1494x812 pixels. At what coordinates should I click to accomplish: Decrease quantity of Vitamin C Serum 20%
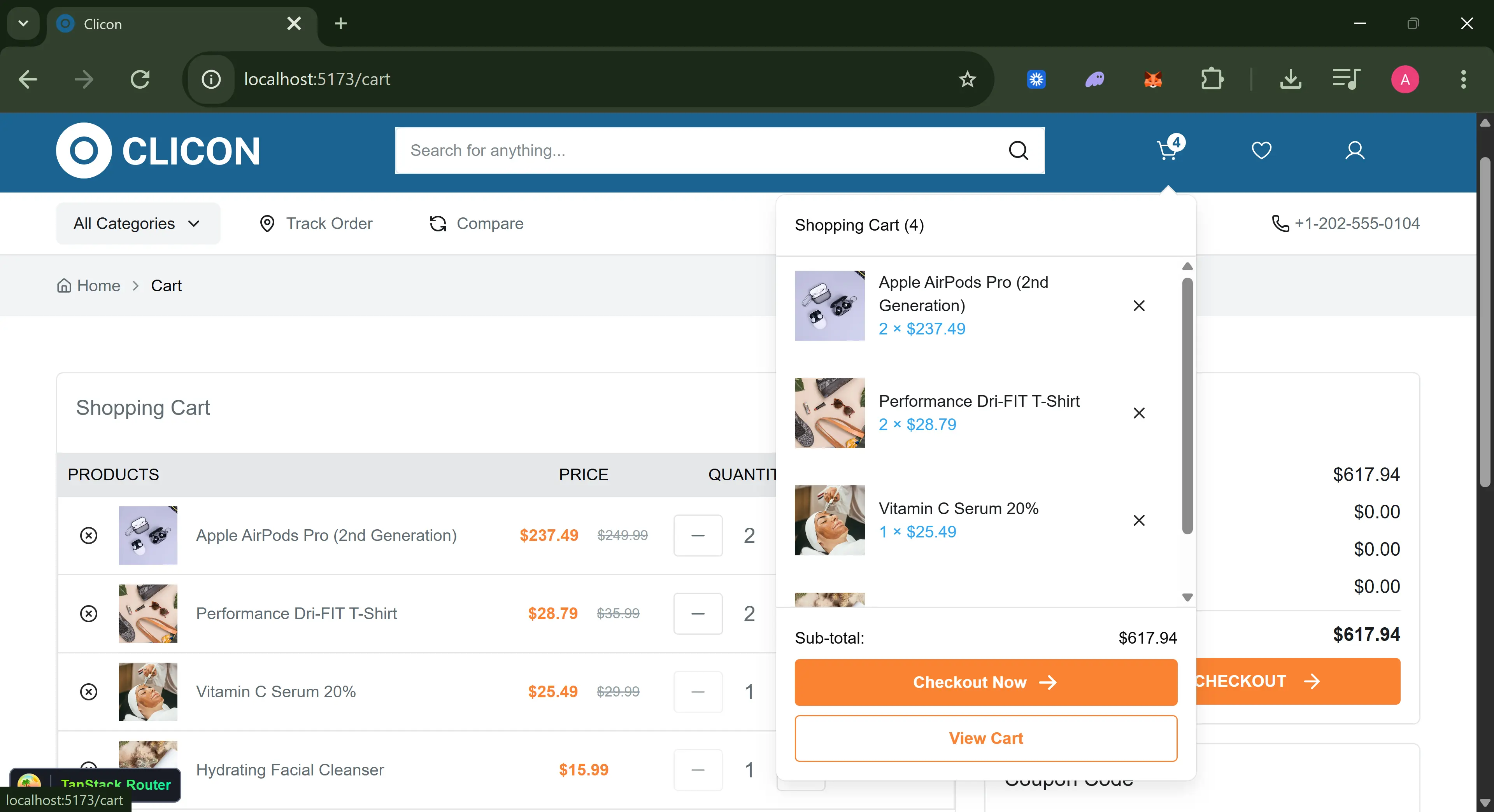click(698, 691)
